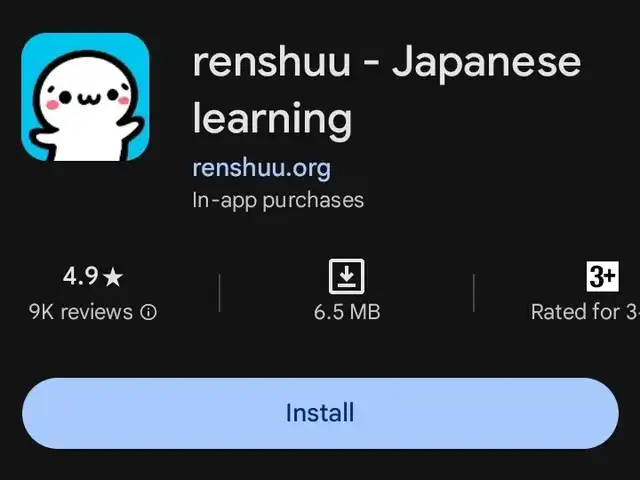The image size is (640, 480).
Task: Click the divider between reviews and download size
Action: coord(220,293)
